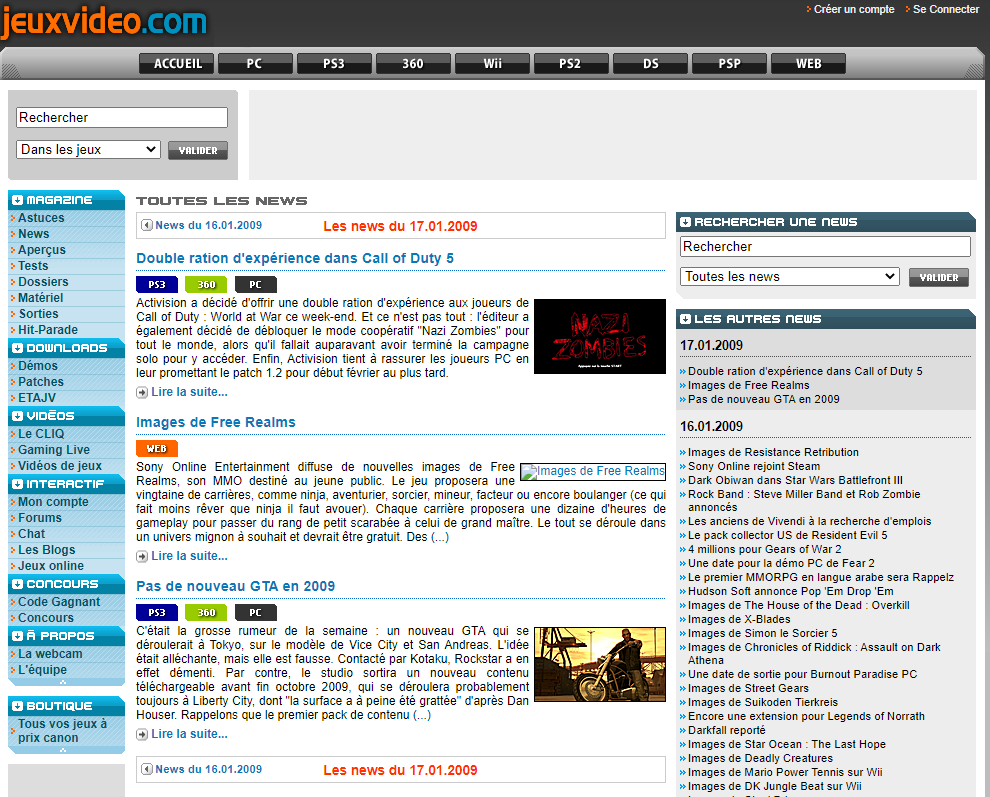The image size is (990, 797).
Task: Click the plus icon on the À propos sidebar header
Action: click(18, 636)
